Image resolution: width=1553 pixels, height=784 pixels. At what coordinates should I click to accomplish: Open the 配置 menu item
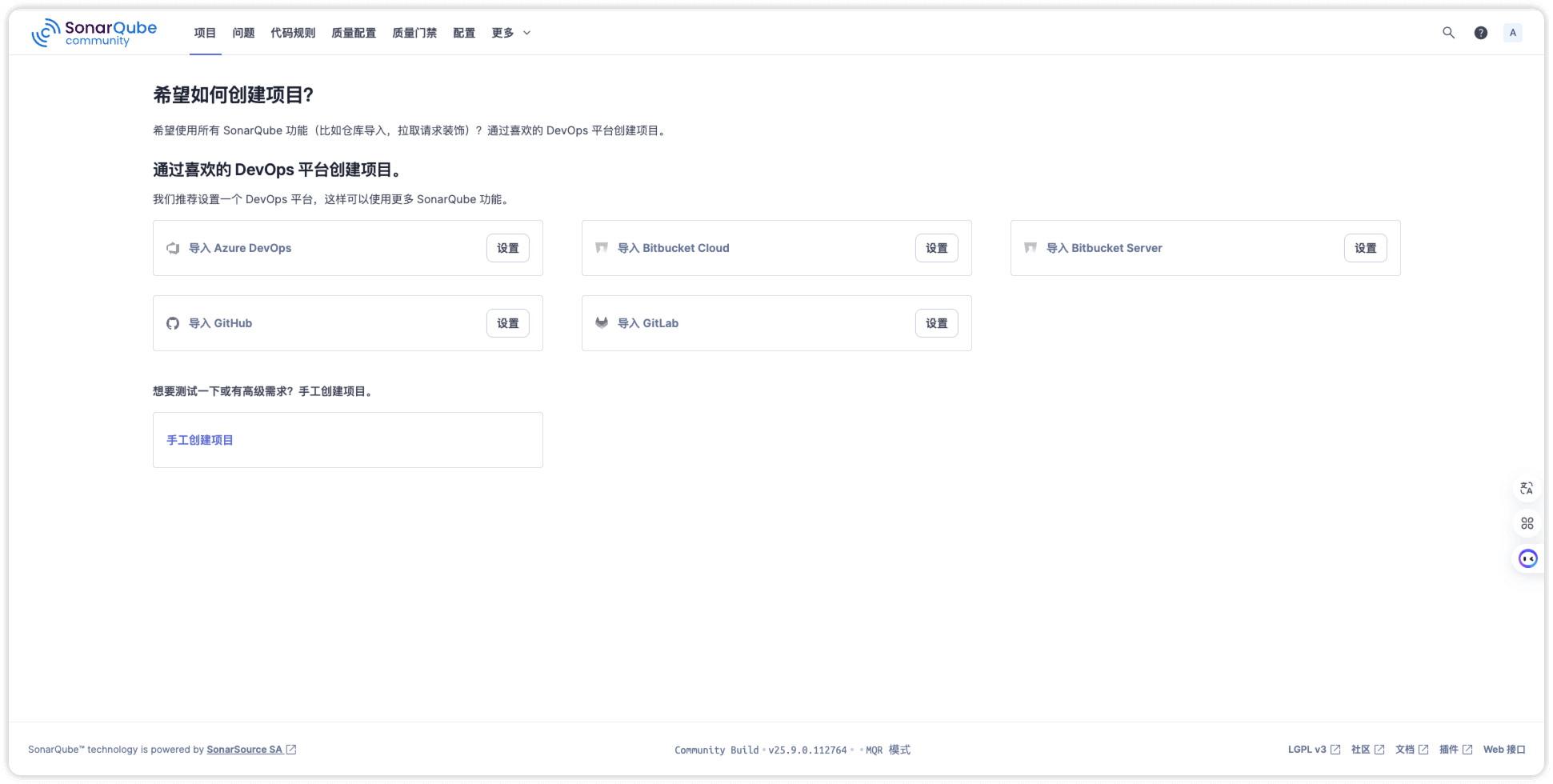(464, 33)
